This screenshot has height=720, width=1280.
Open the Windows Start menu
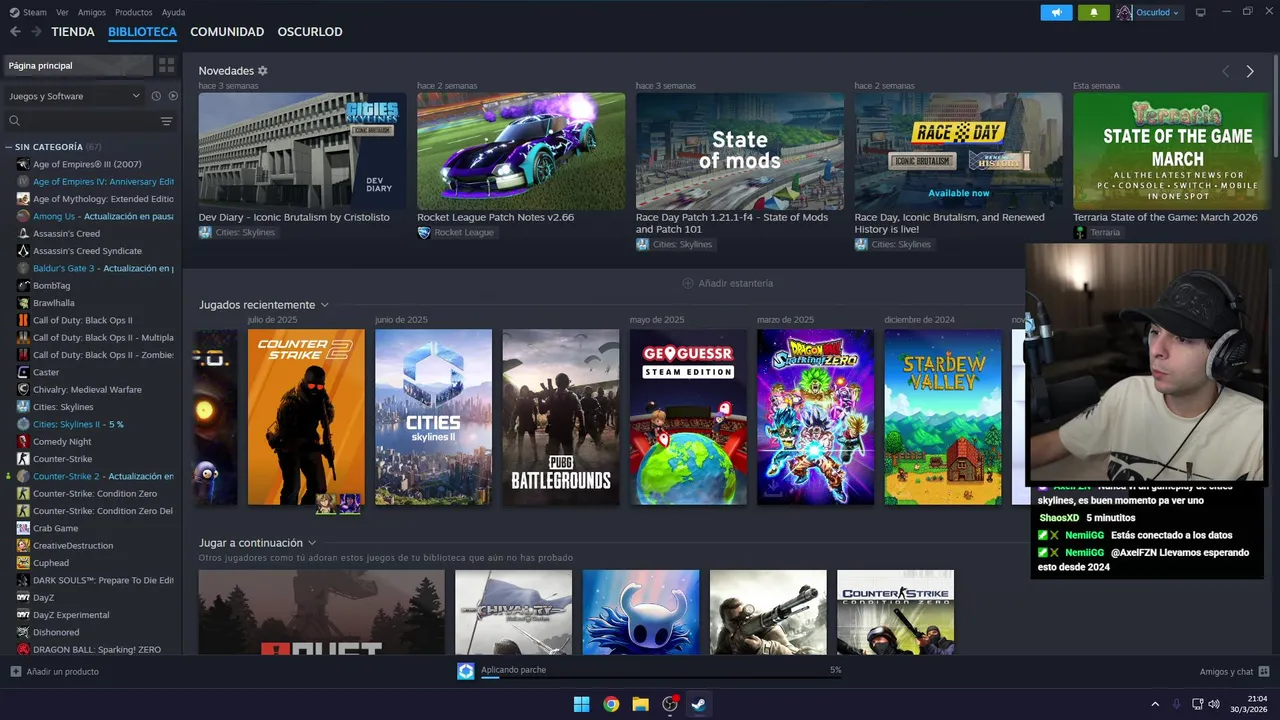[581, 704]
